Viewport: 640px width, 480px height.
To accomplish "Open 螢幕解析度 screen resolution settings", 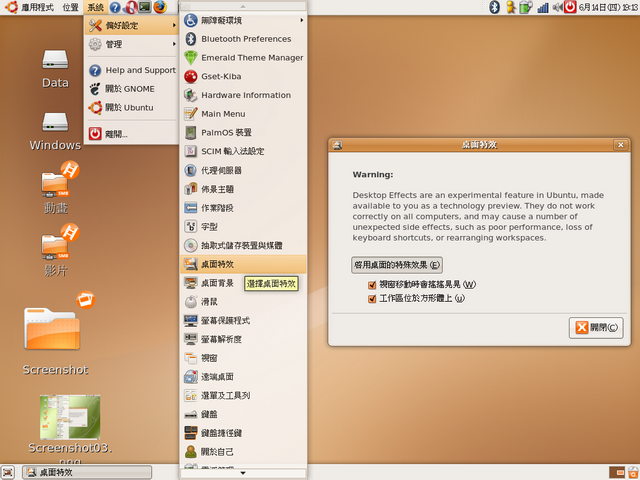I will click(x=243, y=339).
